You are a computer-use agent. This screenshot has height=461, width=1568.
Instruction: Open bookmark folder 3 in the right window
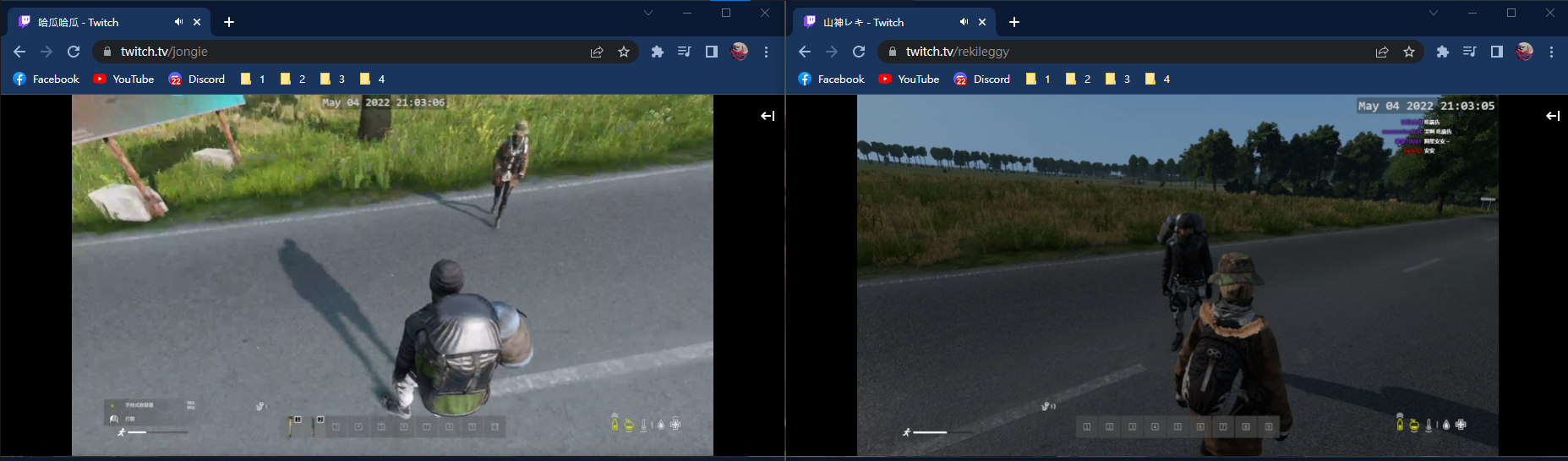[x=1117, y=79]
